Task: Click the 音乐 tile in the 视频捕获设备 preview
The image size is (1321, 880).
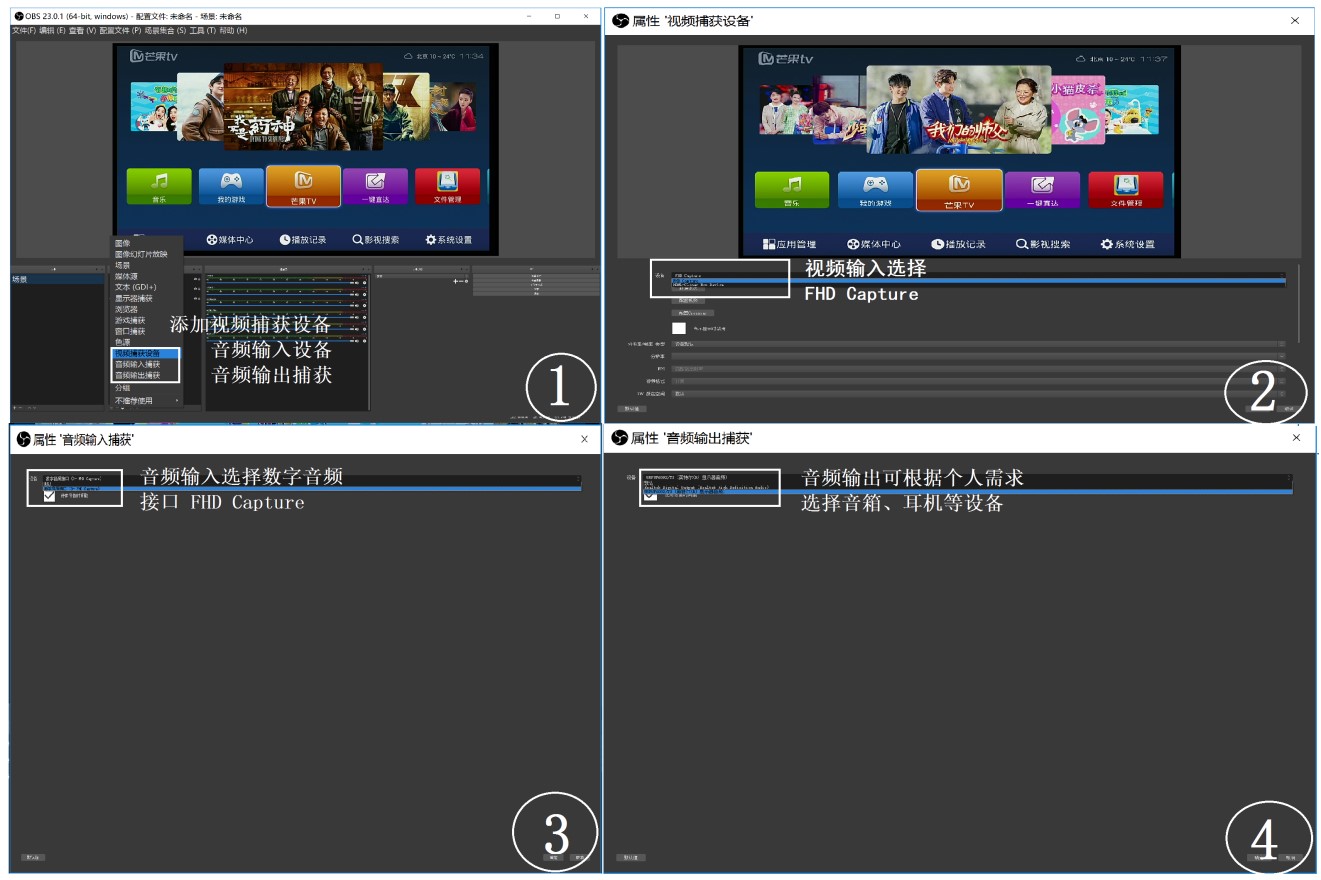Action: [792, 190]
